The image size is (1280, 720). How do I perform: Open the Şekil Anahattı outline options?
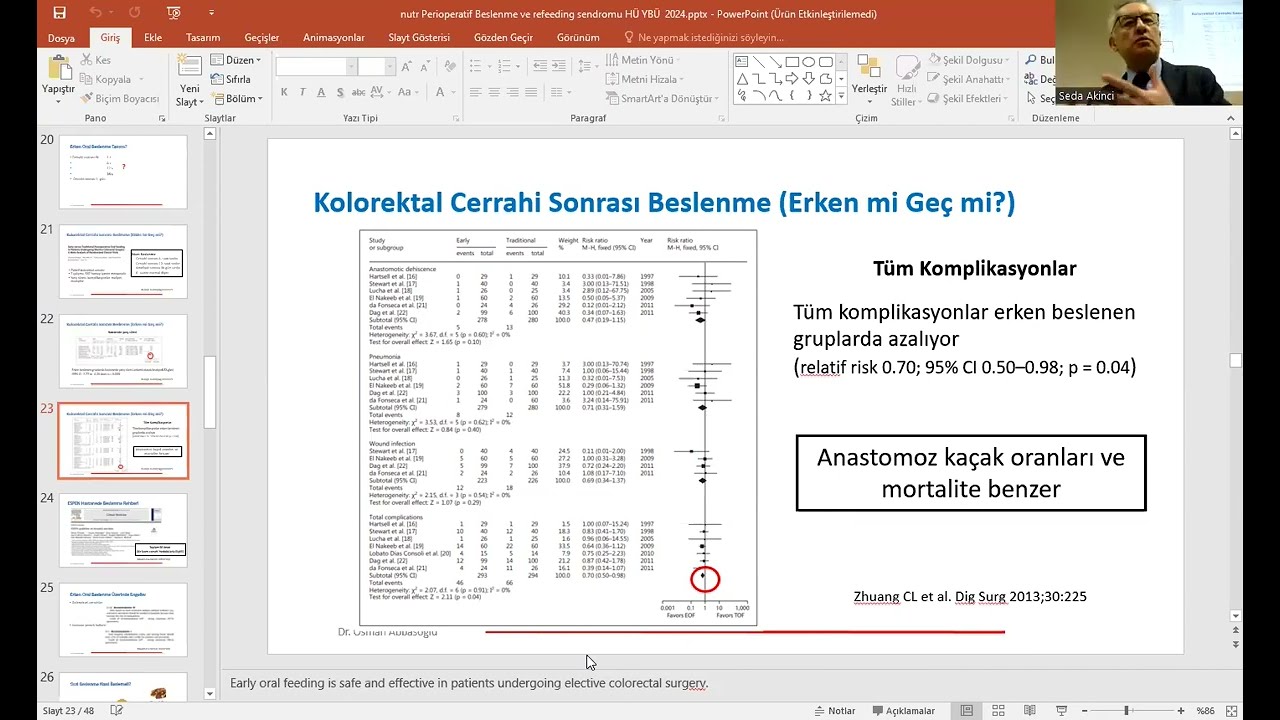point(969,79)
